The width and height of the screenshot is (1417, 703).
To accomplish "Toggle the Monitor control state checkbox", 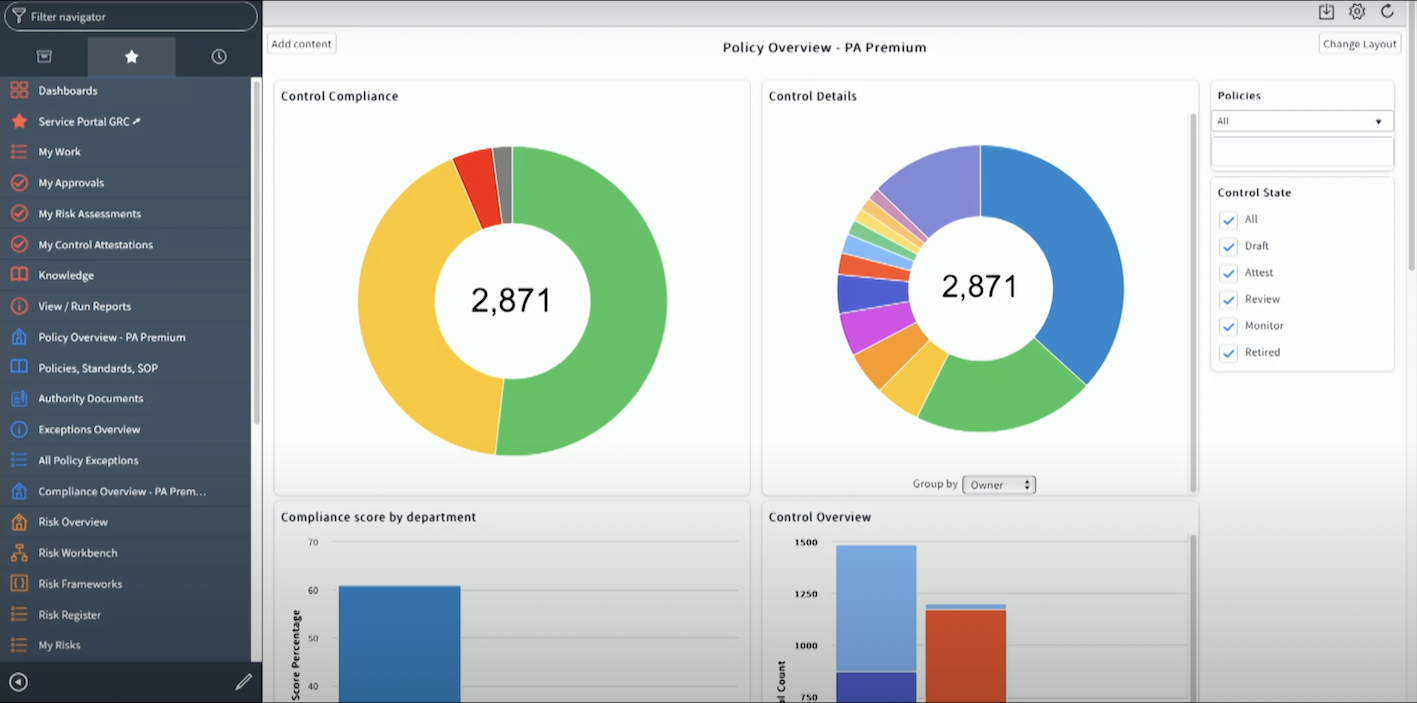I will (1229, 326).
